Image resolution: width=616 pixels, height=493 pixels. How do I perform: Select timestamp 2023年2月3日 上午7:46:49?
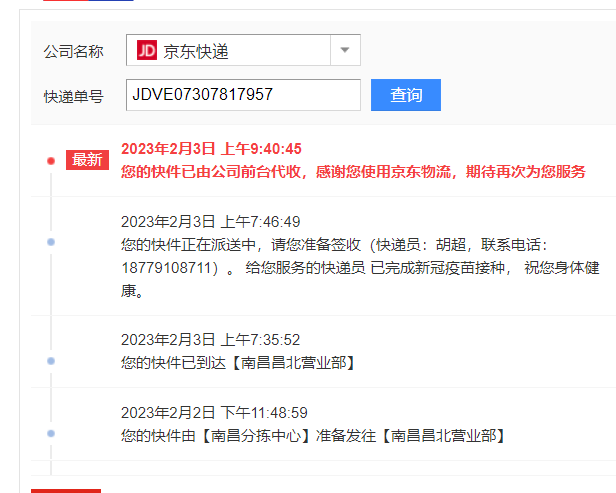[x=210, y=222]
